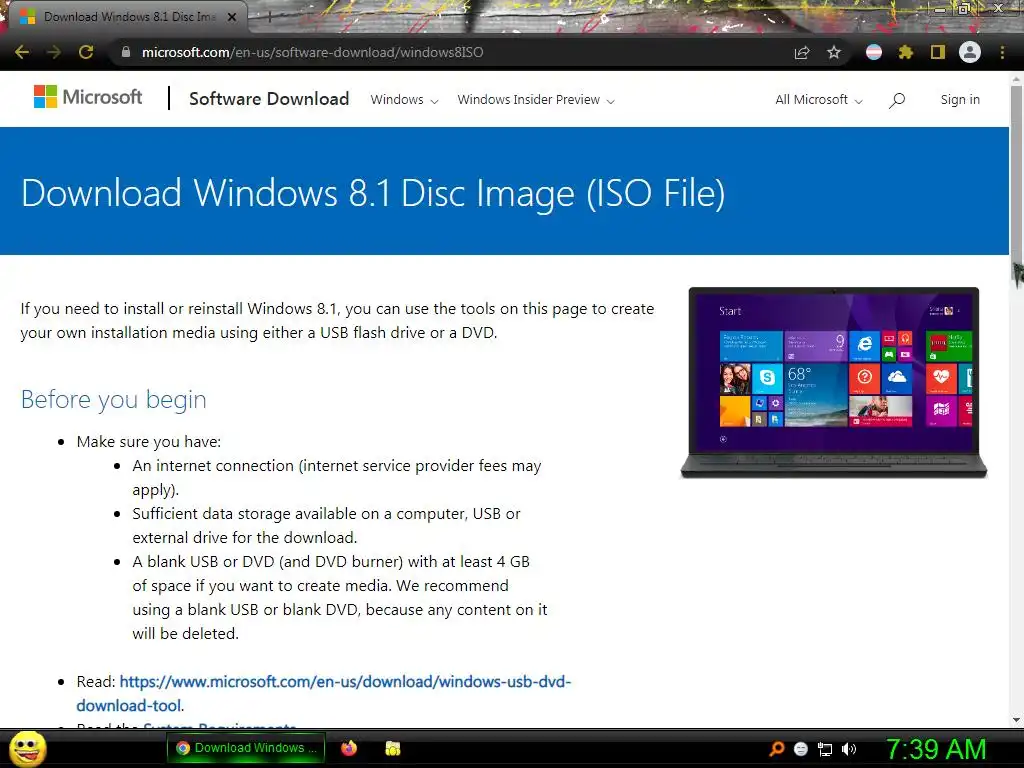Image resolution: width=1024 pixels, height=768 pixels.
Task: Reload the current page
Action: (x=86, y=52)
